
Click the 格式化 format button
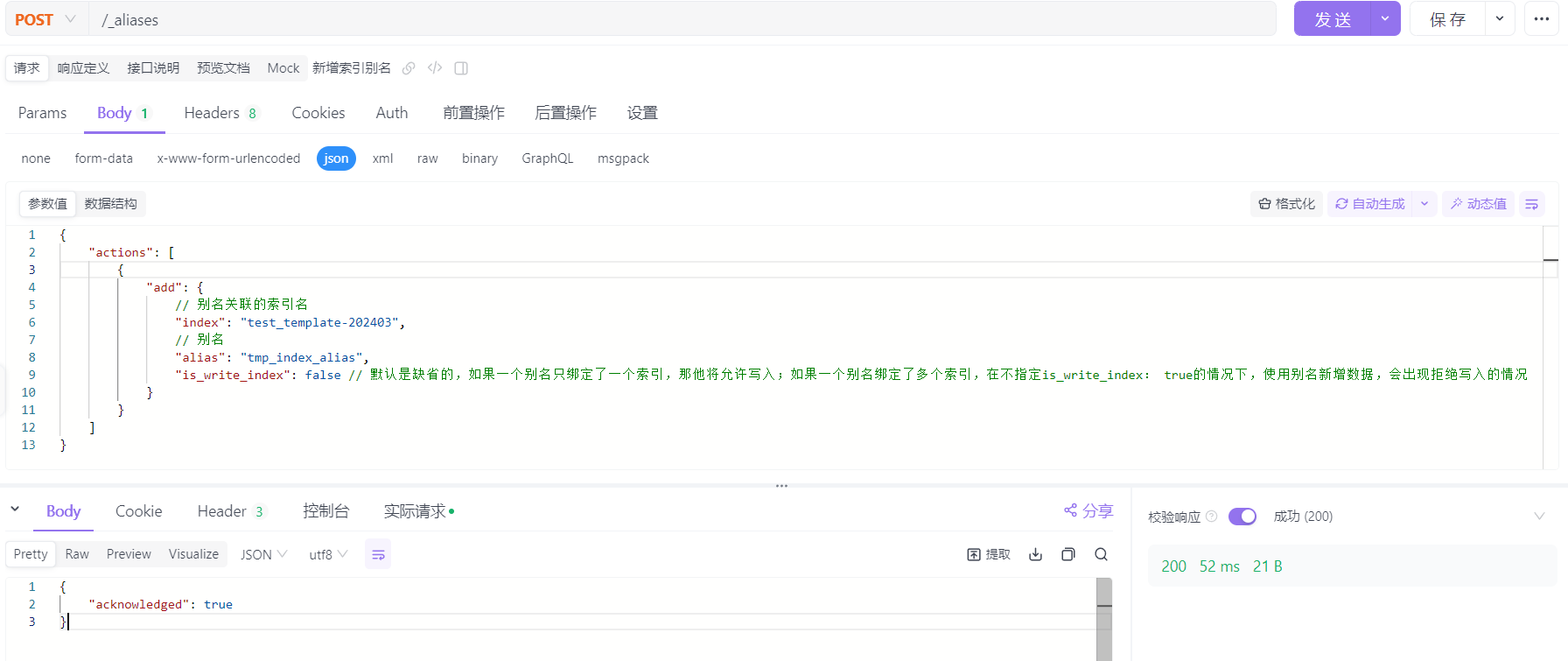(x=1286, y=204)
